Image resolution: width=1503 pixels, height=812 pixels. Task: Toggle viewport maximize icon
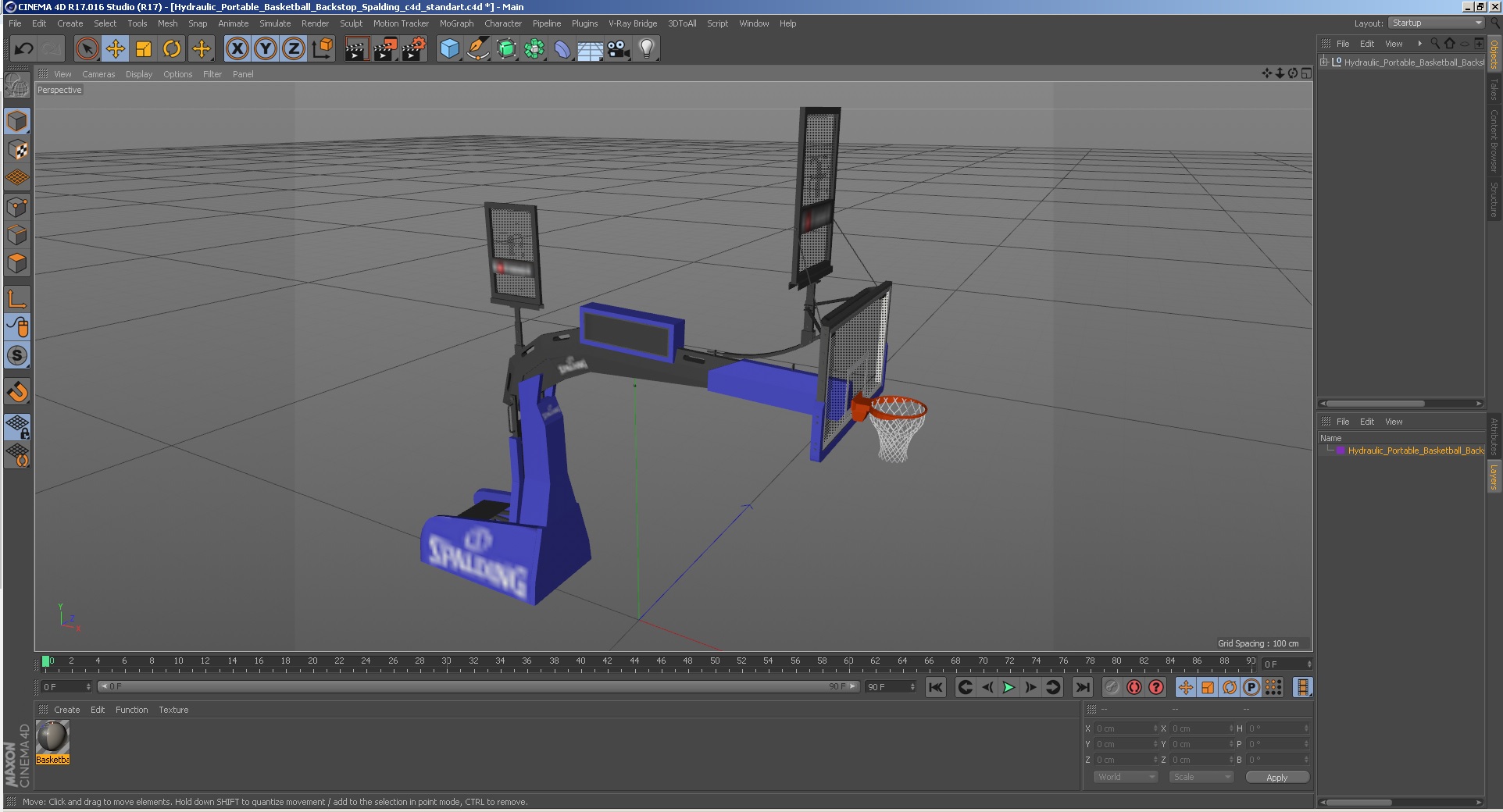pyautogui.click(x=1306, y=73)
